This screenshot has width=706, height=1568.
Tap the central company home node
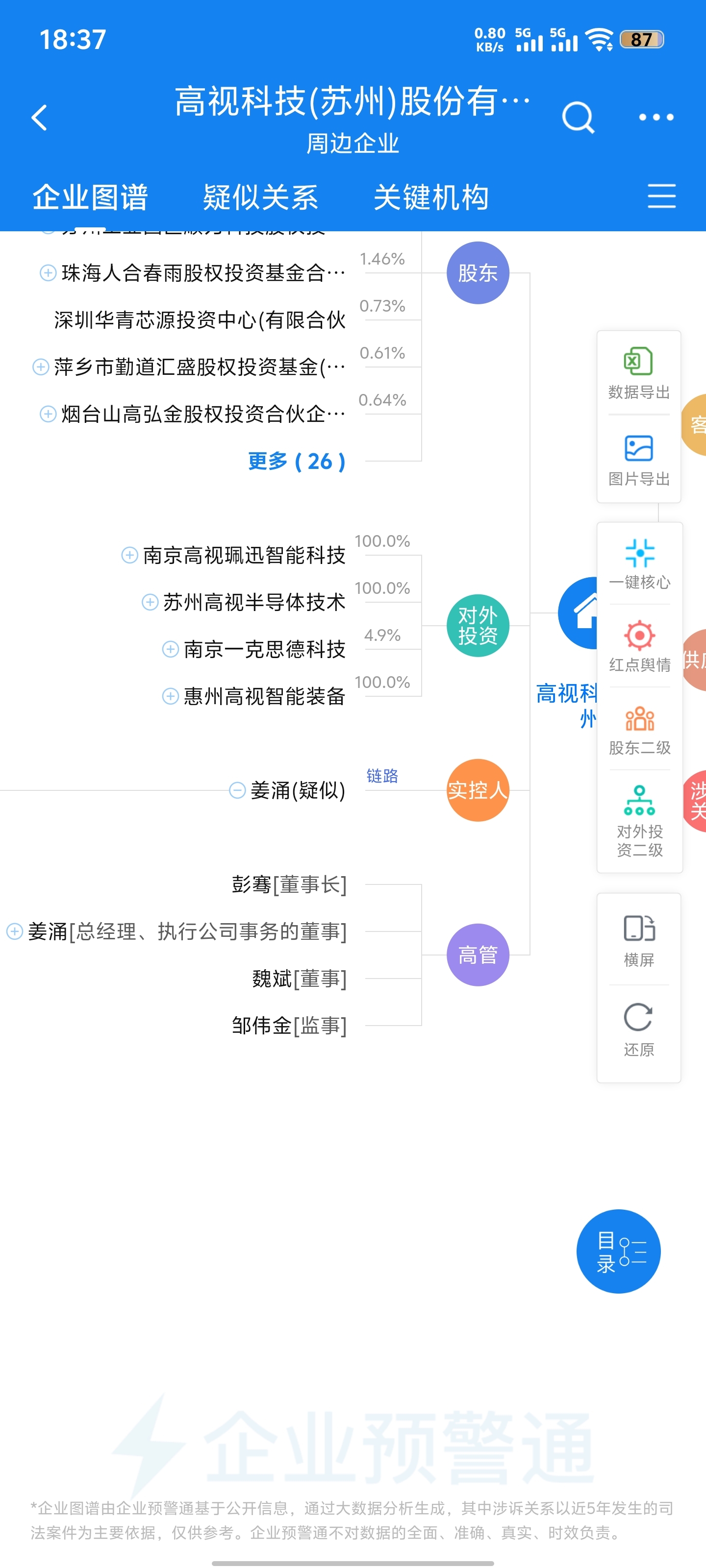coord(579,612)
